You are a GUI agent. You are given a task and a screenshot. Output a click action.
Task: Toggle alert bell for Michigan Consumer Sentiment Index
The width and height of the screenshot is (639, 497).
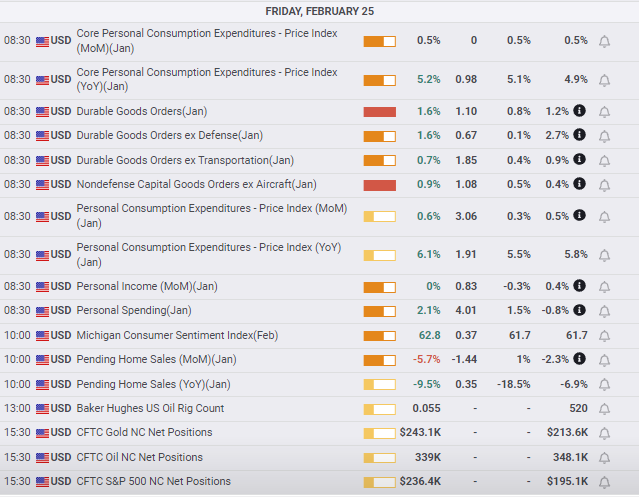pyautogui.click(x=604, y=336)
